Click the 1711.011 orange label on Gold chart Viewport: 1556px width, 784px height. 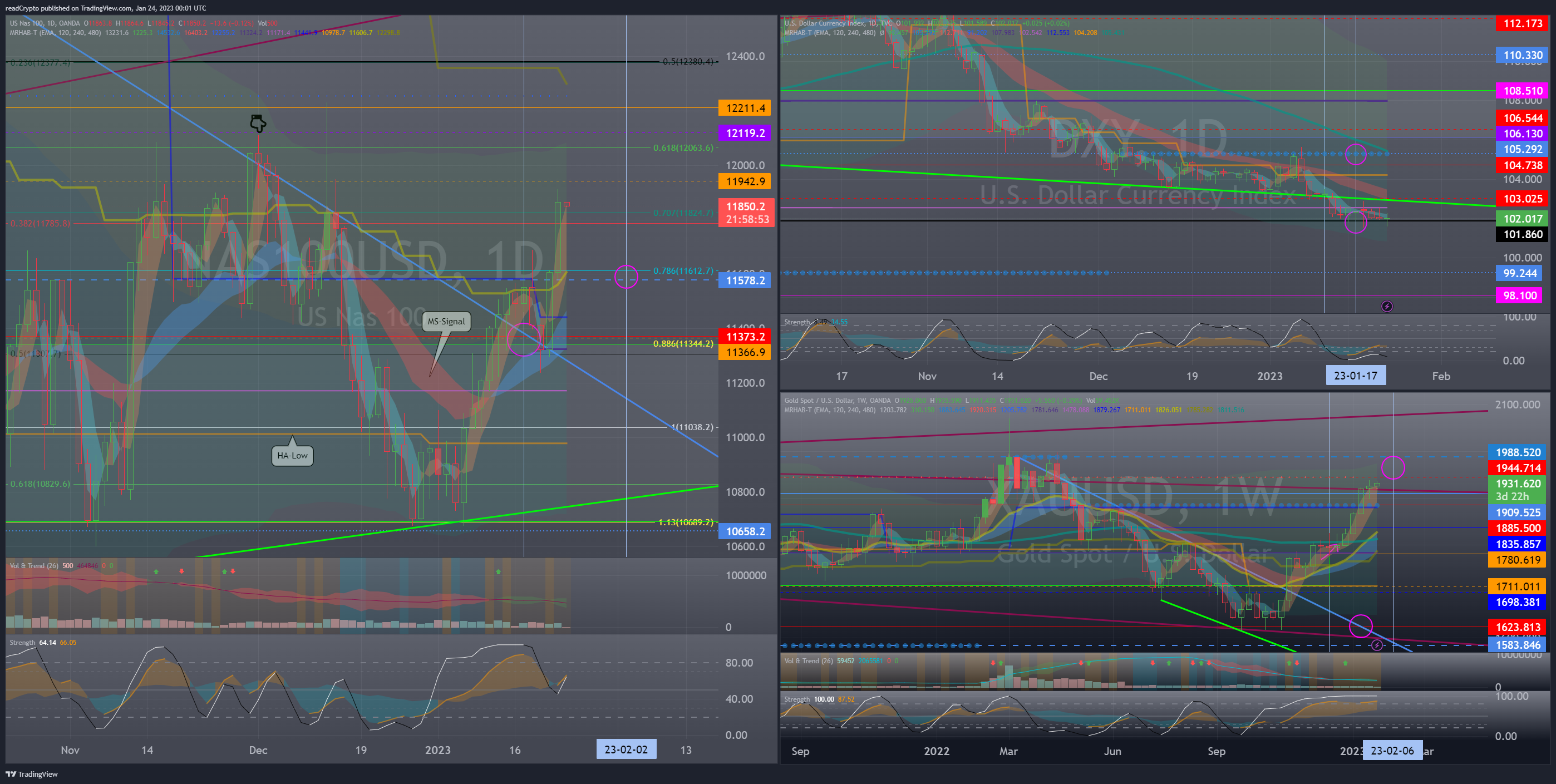1518,586
